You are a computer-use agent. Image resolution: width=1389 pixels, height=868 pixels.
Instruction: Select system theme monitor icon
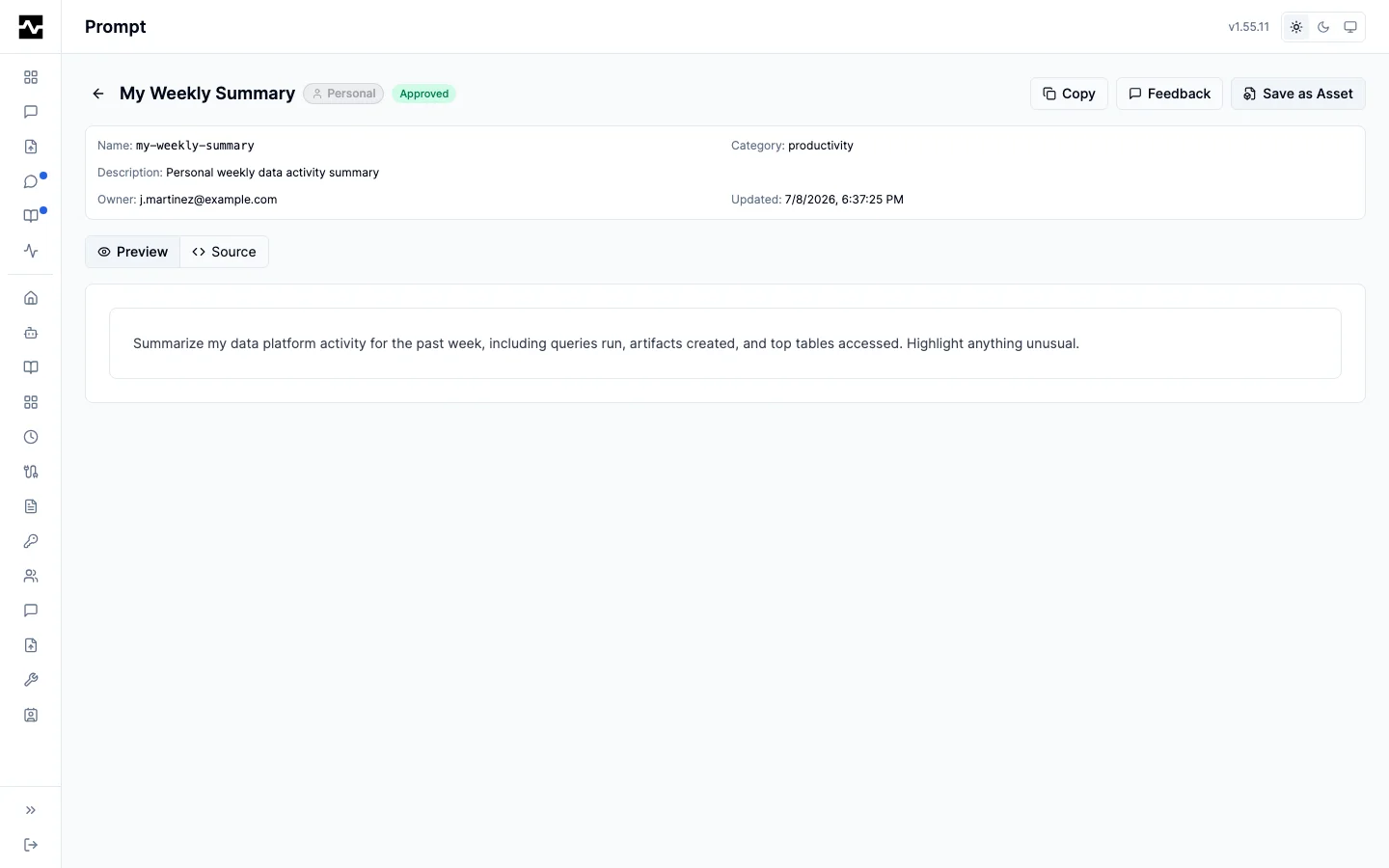click(1350, 27)
